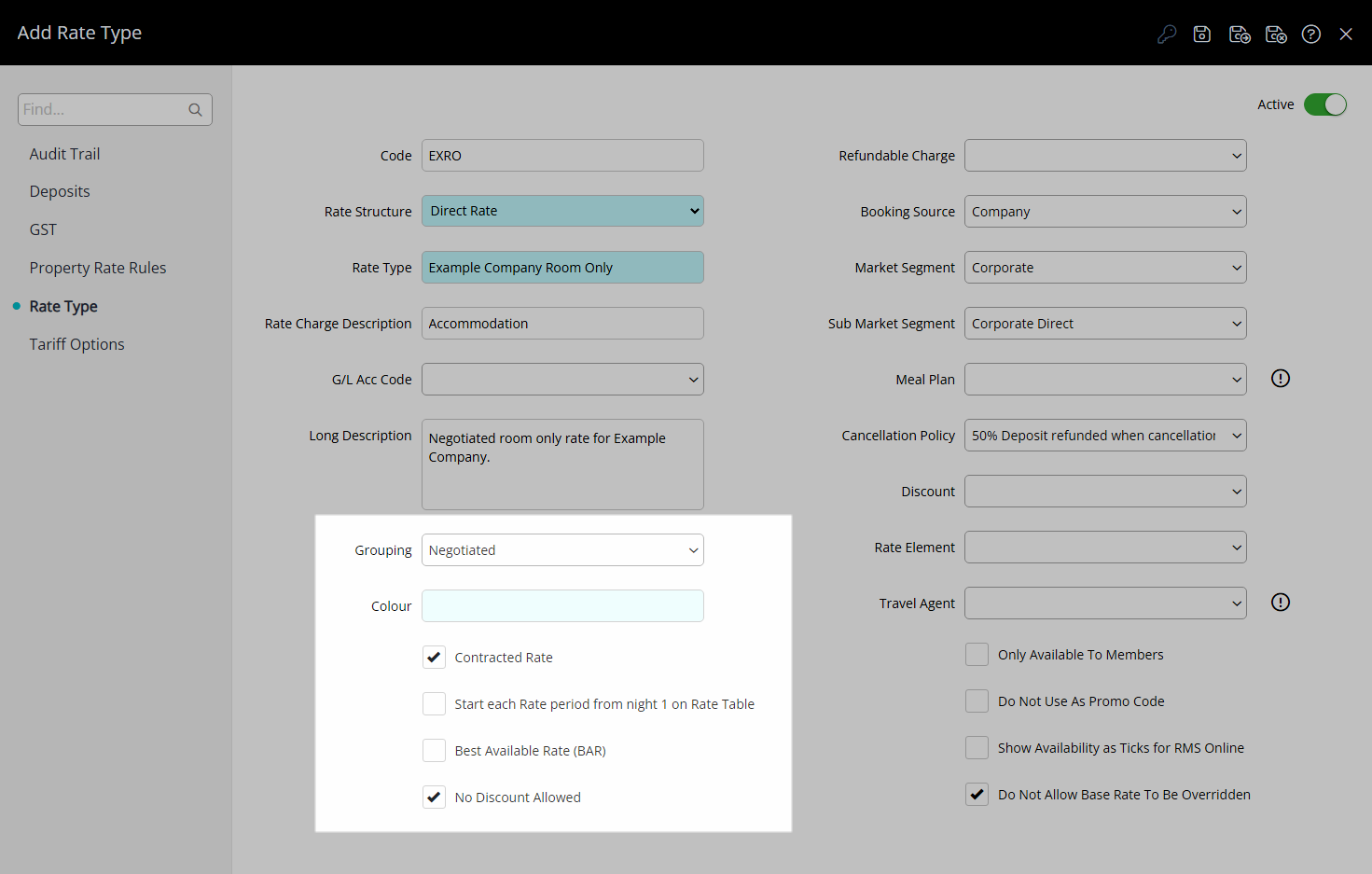This screenshot has width=1372, height=874.
Task: Click the search magnifier in Find box
Action: [x=195, y=109]
